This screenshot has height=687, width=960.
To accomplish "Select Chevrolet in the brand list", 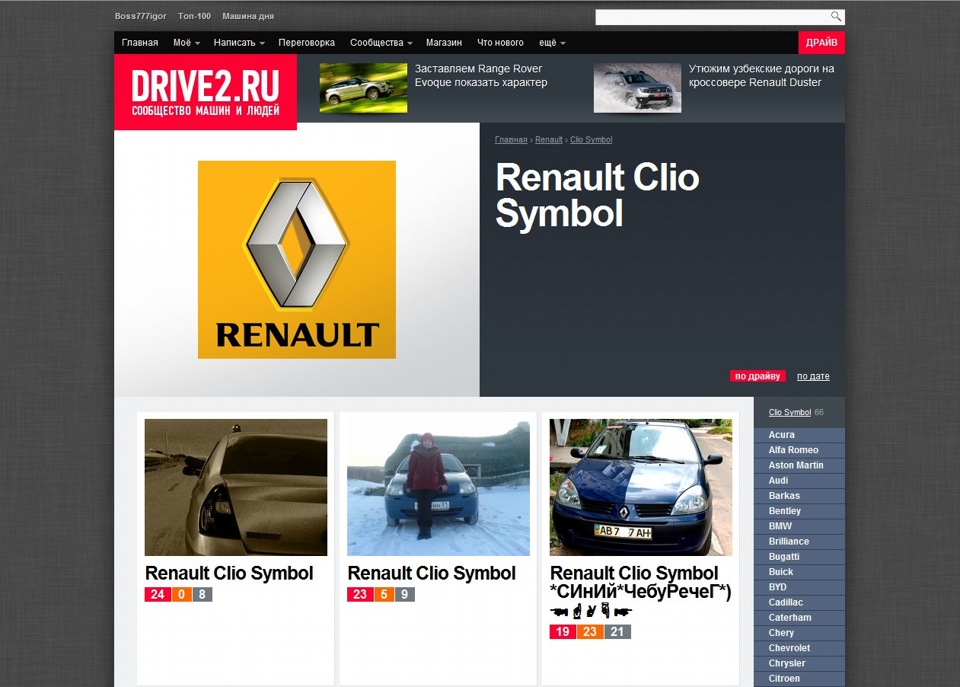I will [x=800, y=648].
